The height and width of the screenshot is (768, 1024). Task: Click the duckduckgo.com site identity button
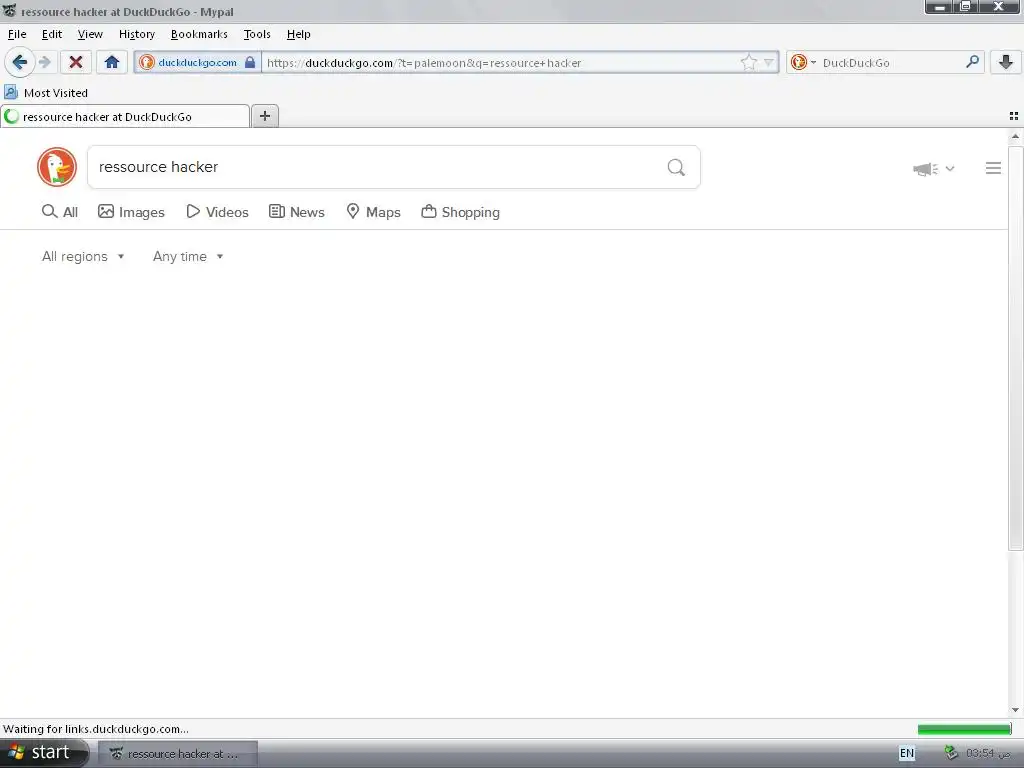197,63
